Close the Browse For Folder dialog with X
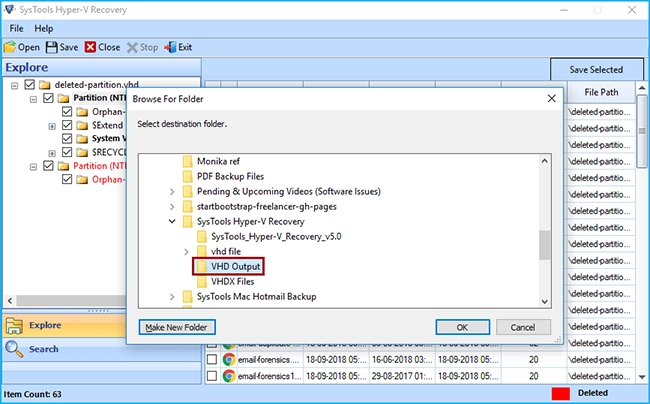Image resolution: width=650 pixels, height=404 pixels. click(x=552, y=99)
